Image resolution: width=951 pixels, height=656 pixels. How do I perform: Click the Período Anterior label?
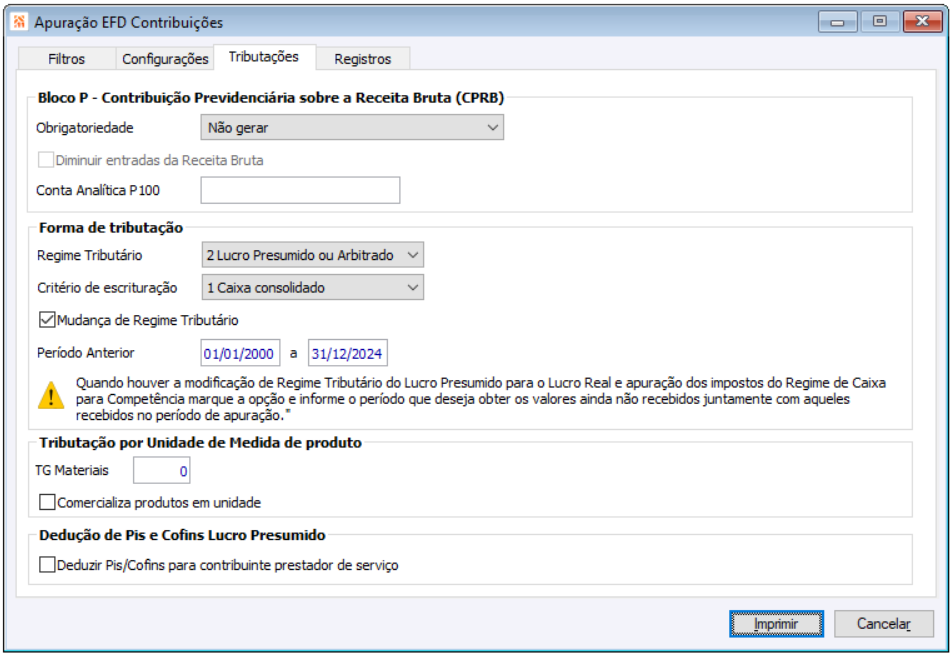coord(86,353)
